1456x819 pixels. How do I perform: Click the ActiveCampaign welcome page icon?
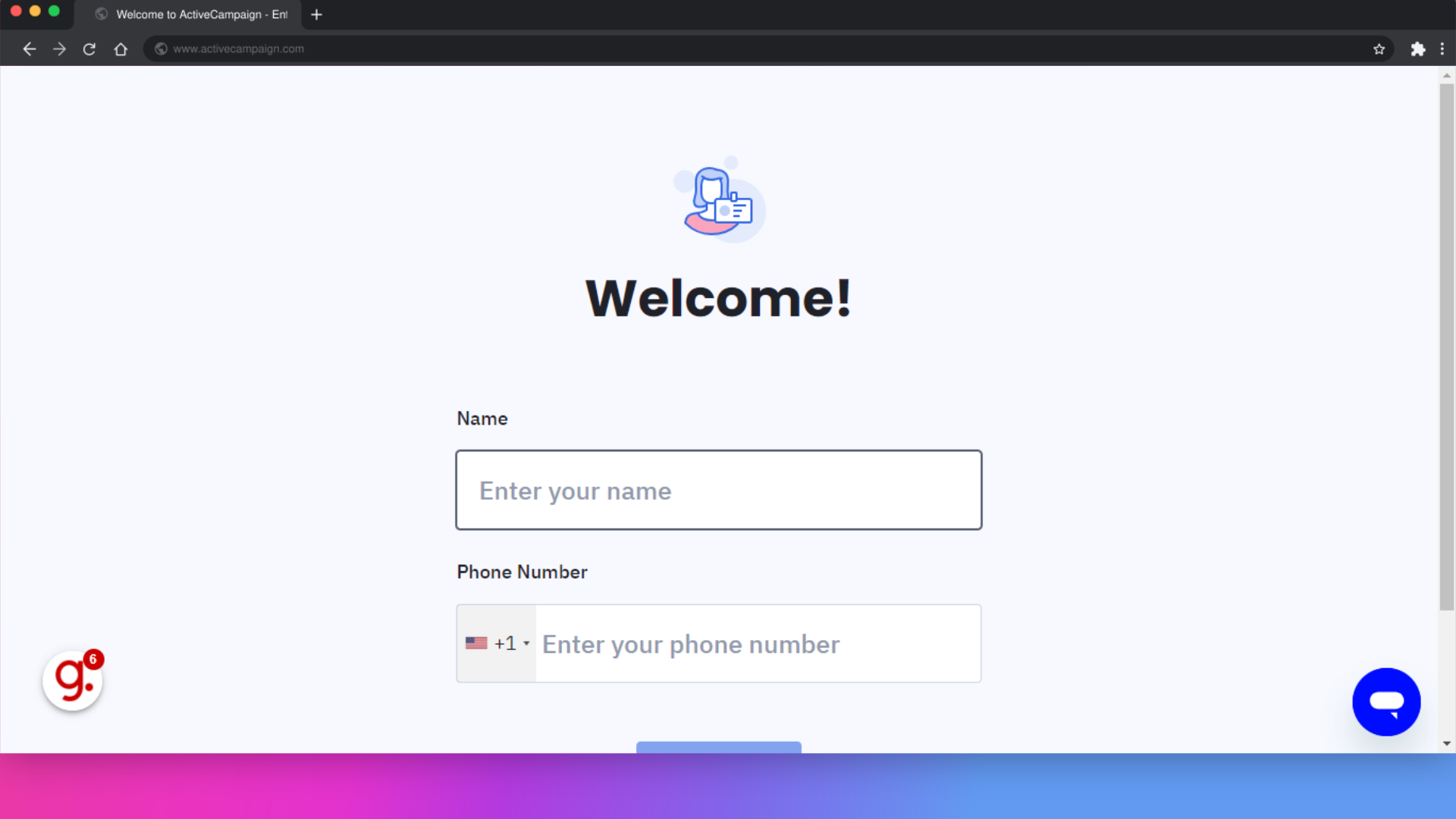[718, 199]
